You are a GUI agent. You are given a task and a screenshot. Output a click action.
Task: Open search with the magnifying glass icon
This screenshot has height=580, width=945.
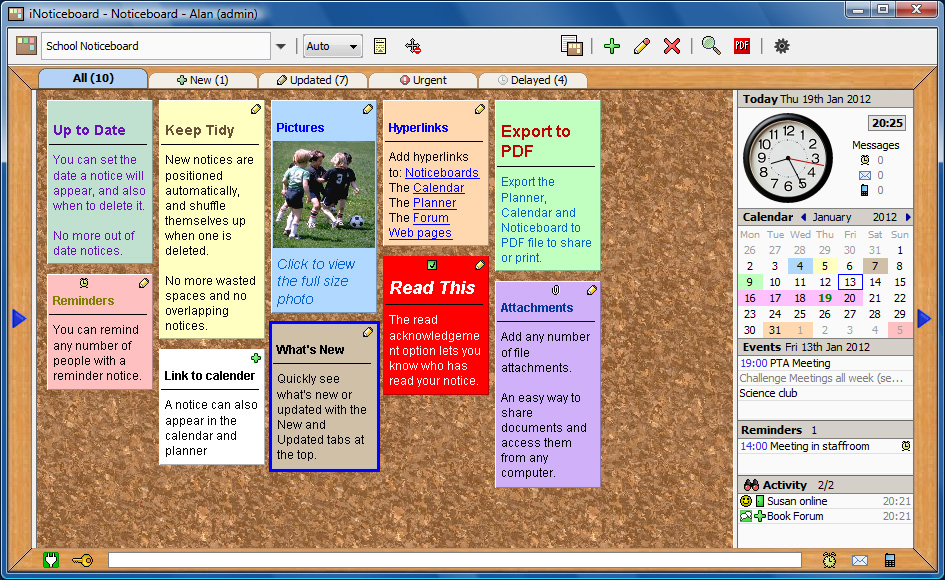pos(711,46)
